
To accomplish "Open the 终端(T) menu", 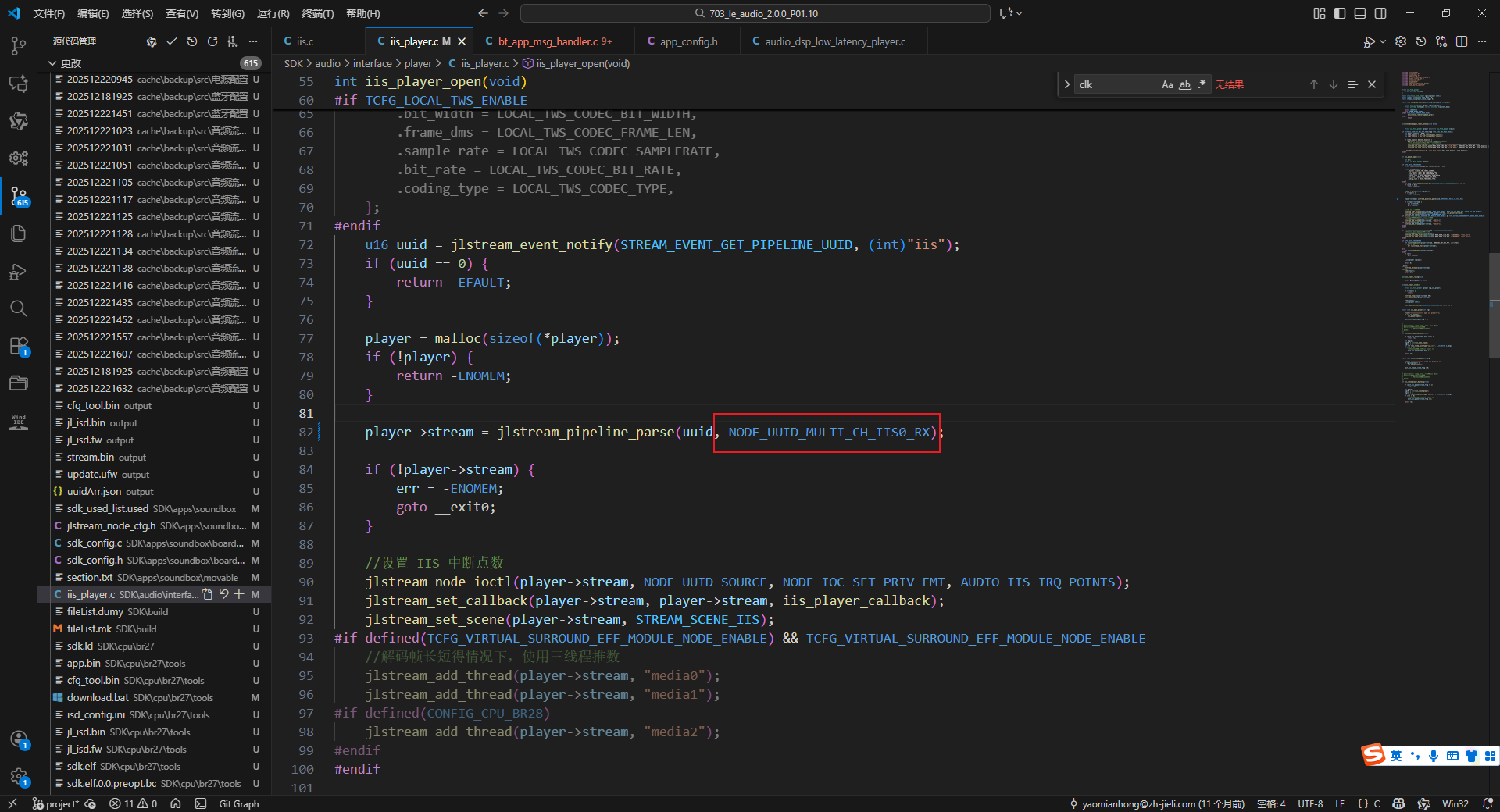I will point(318,13).
